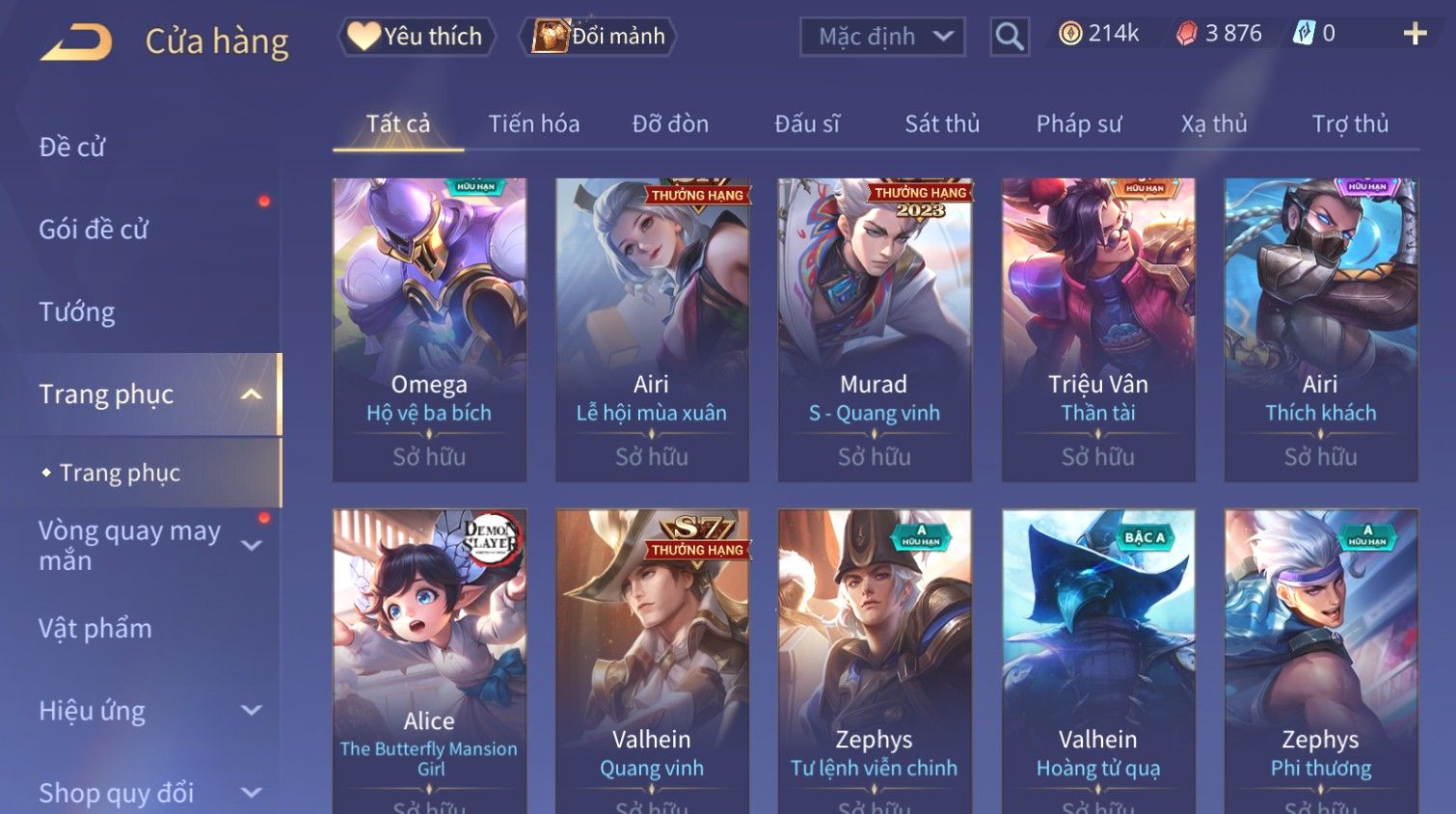Tap the gold coin balance icon
This screenshot has width=1456, height=814.
(1070, 34)
